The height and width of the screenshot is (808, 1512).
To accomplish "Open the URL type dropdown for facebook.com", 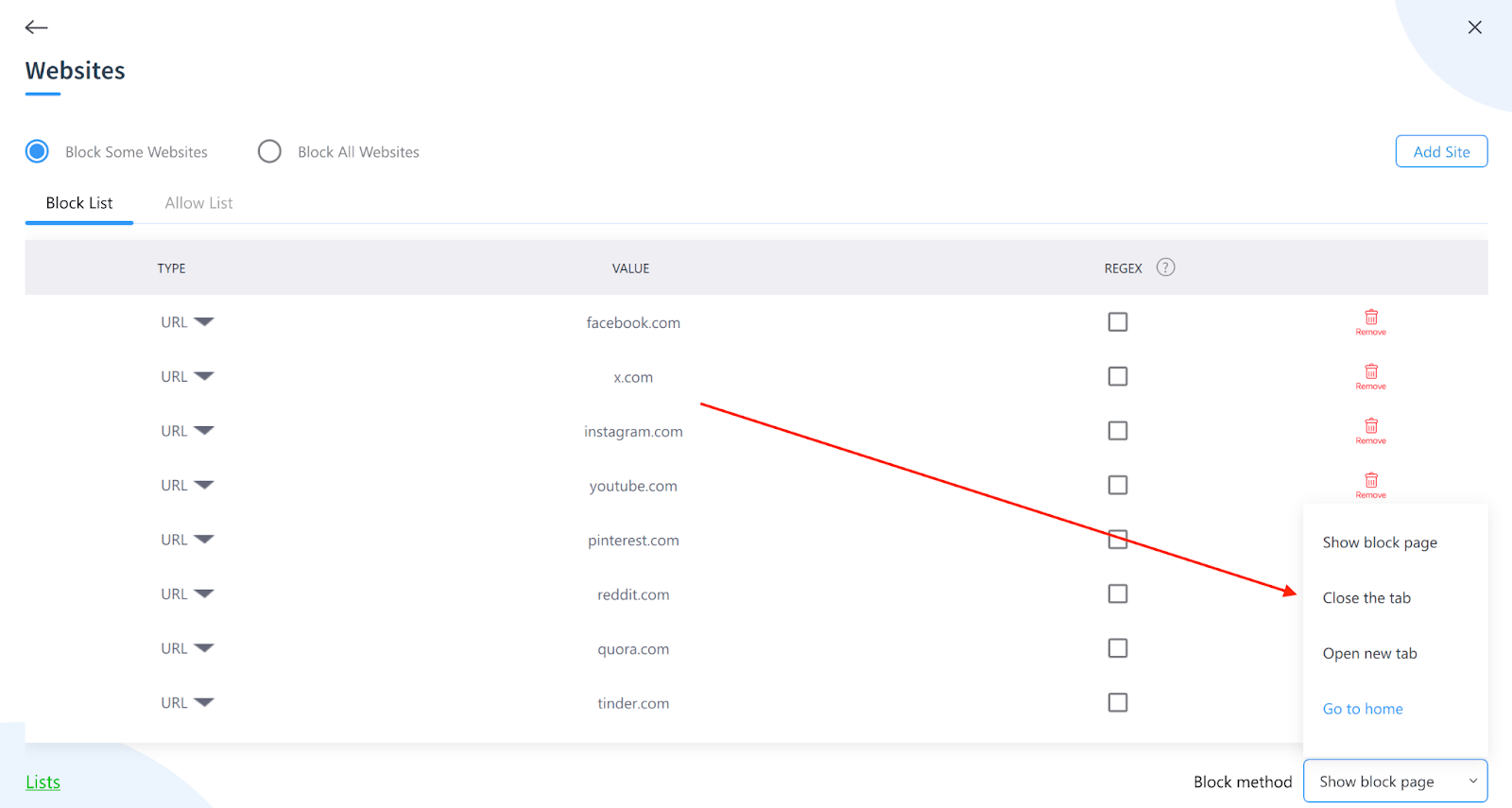I will coord(187,322).
